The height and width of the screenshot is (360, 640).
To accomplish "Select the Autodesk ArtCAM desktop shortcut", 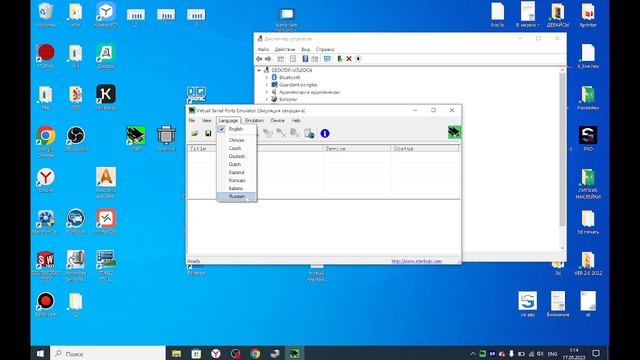I will point(106,183).
